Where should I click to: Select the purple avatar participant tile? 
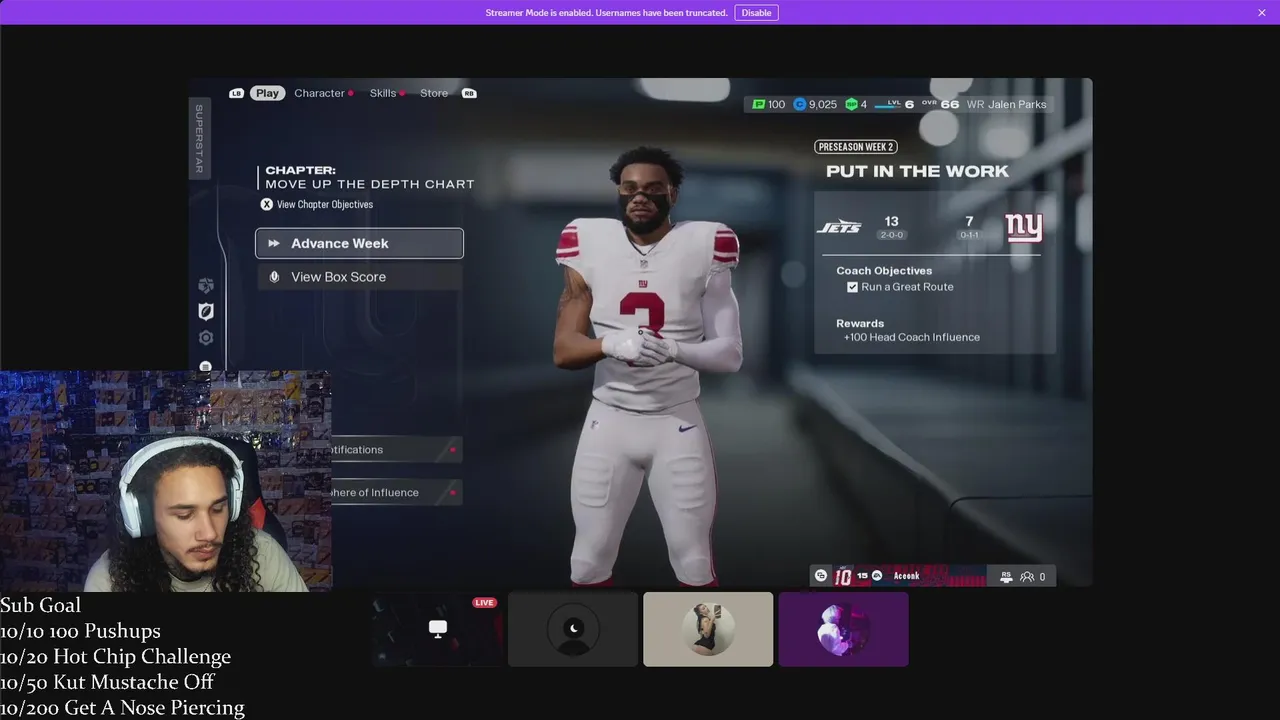(x=844, y=629)
